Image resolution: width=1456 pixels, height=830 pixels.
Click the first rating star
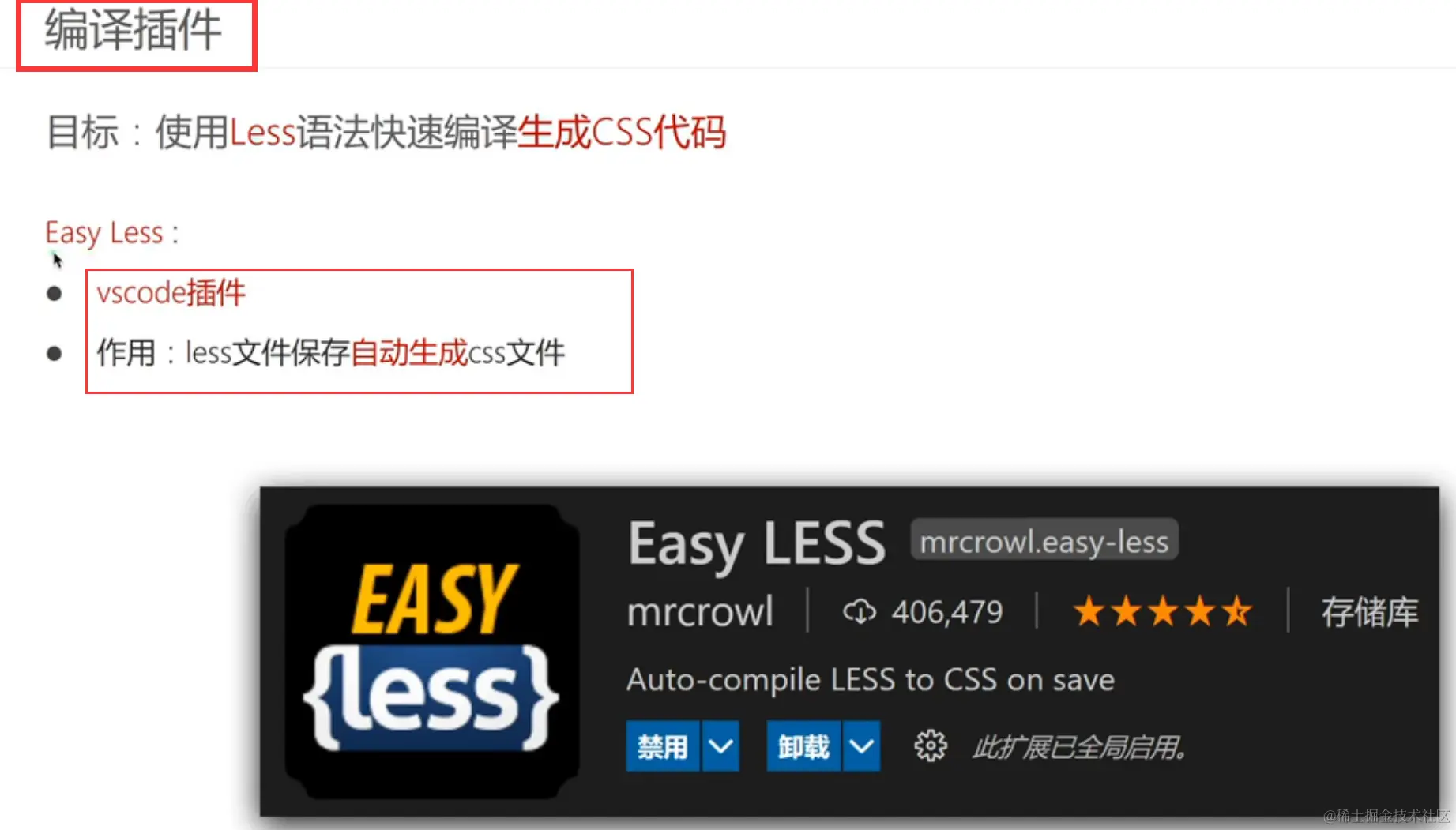pyautogui.click(x=1089, y=612)
